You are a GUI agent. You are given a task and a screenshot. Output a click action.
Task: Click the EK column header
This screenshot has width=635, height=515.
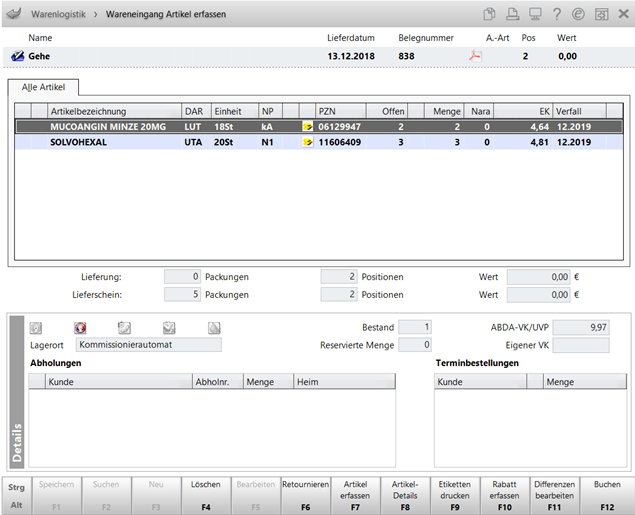[523, 111]
